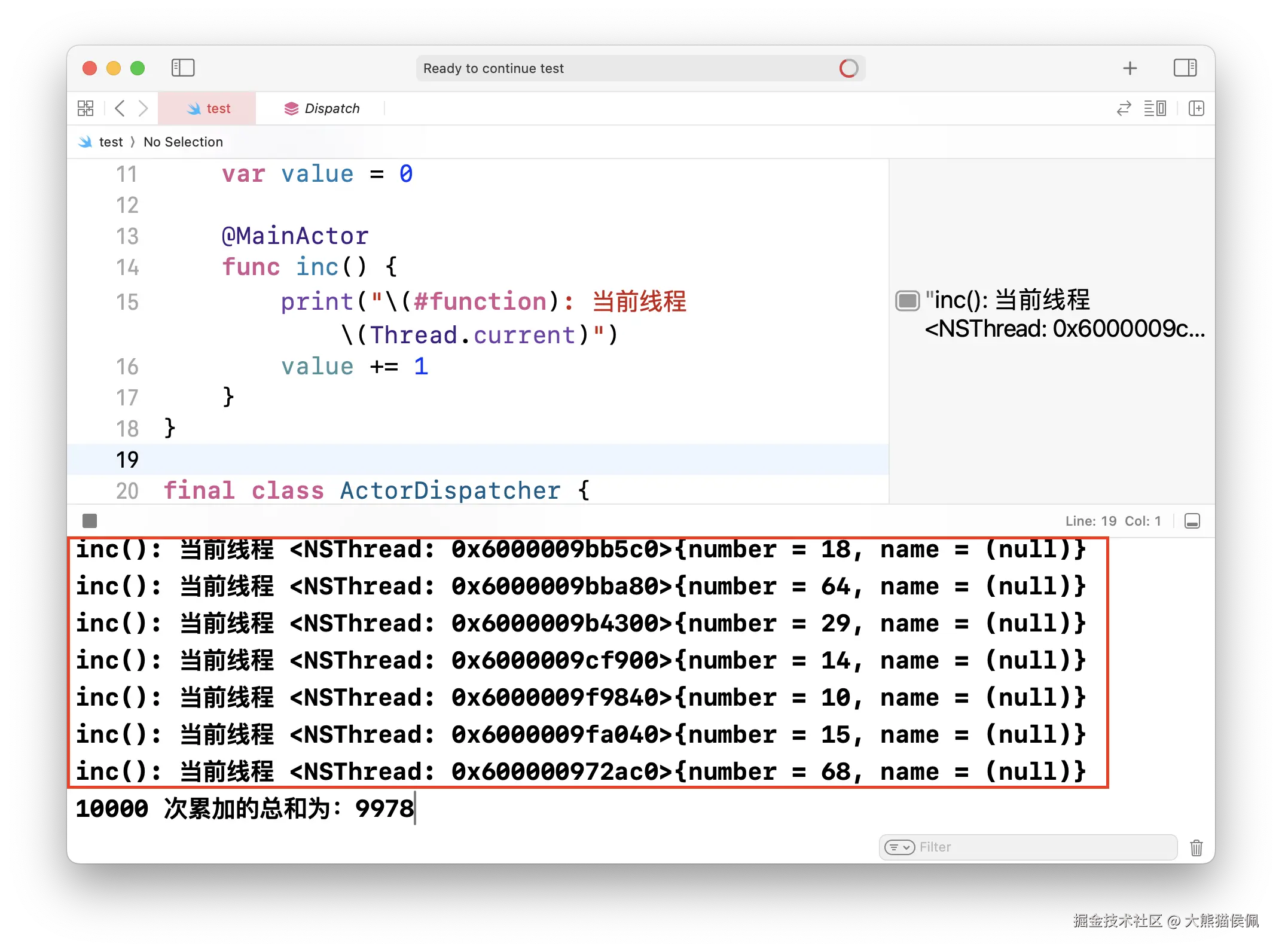Click the plus Library button
1282x952 pixels.
pyautogui.click(x=1130, y=68)
